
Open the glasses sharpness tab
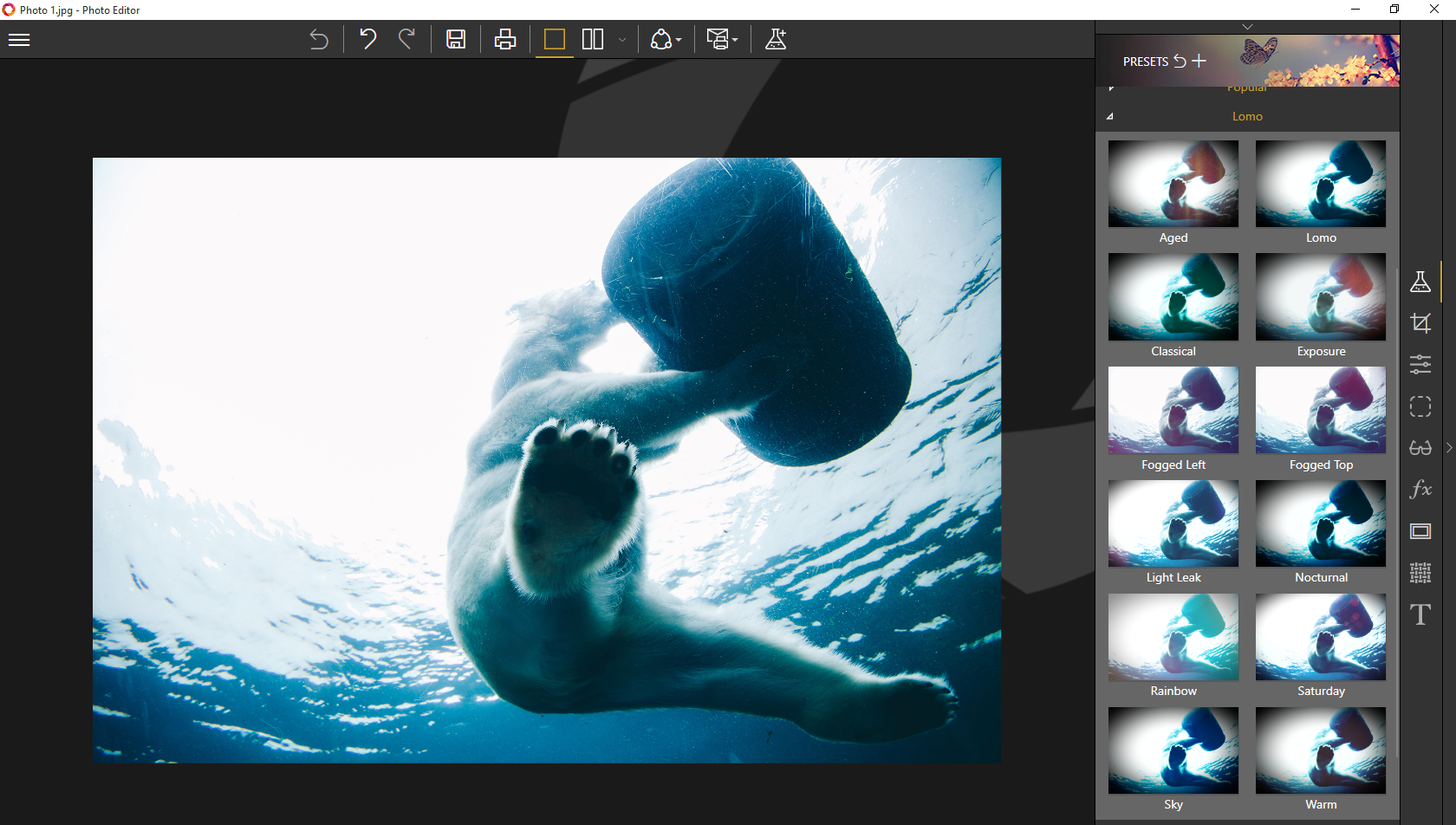click(1420, 448)
